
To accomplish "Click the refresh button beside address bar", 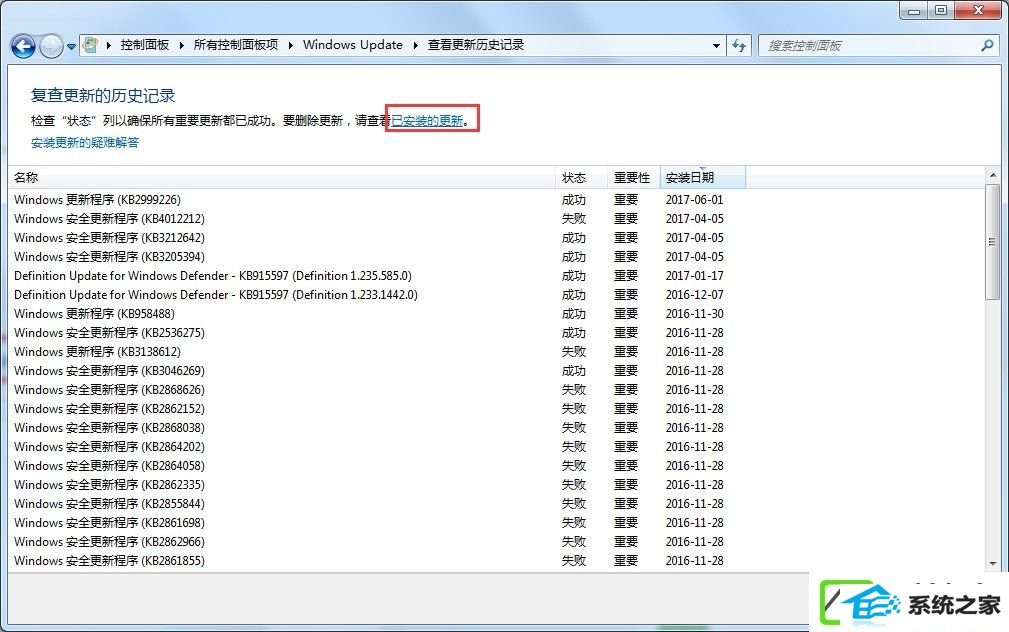I will 739,46.
